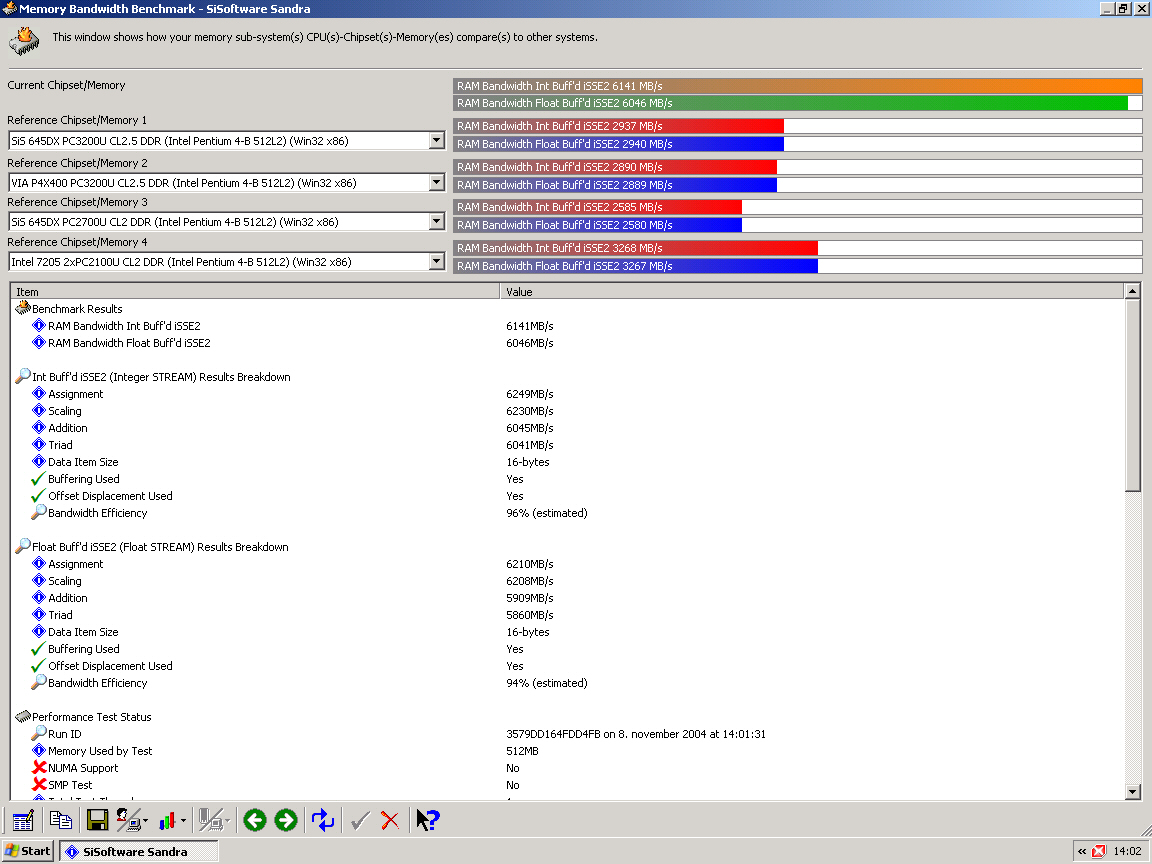The height and width of the screenshot is (864, 1152).
Task: Go forward with the green right arrow
Action: pos(286,820)
